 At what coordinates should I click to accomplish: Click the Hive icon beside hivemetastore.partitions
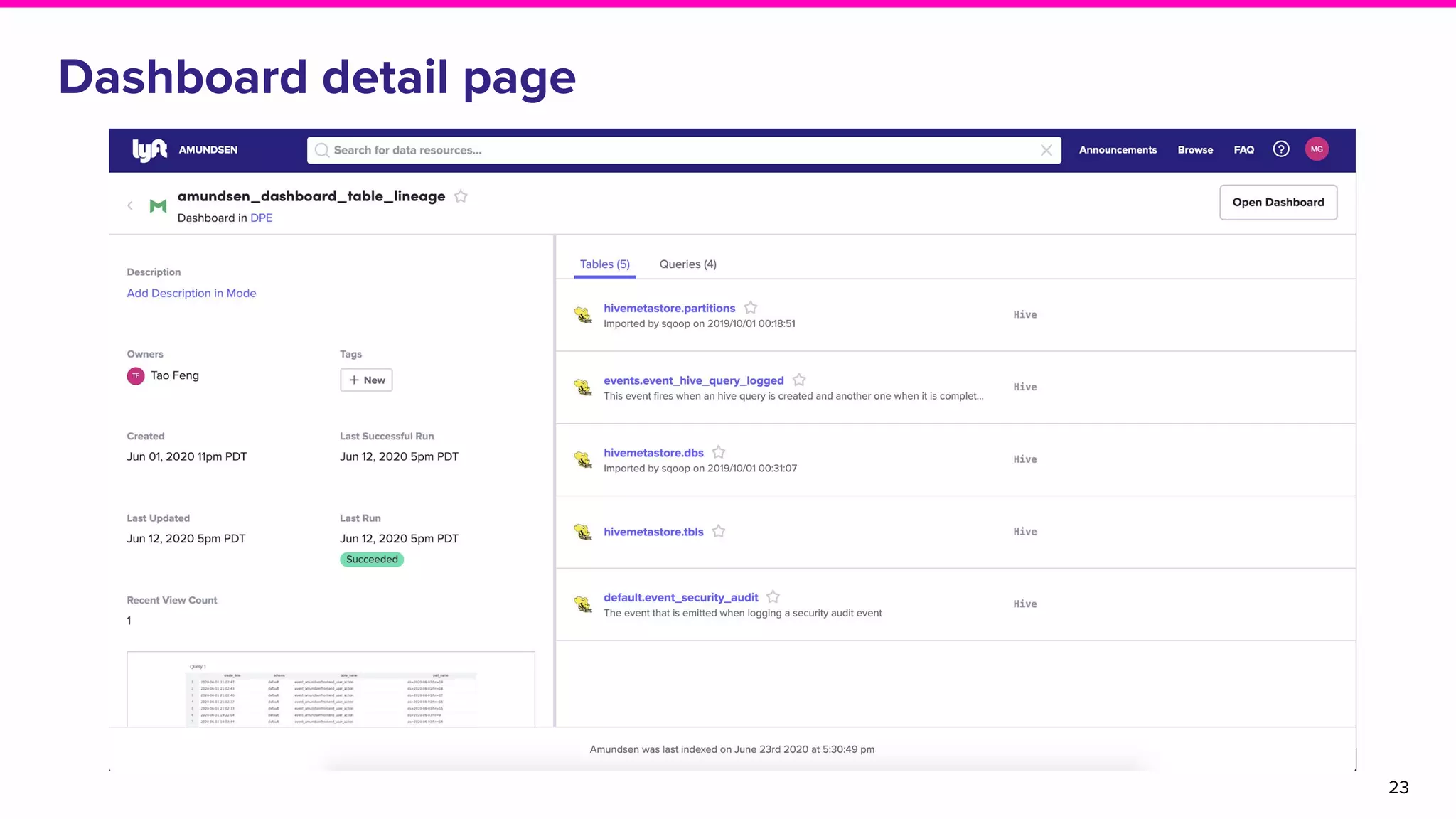[583, 315]
